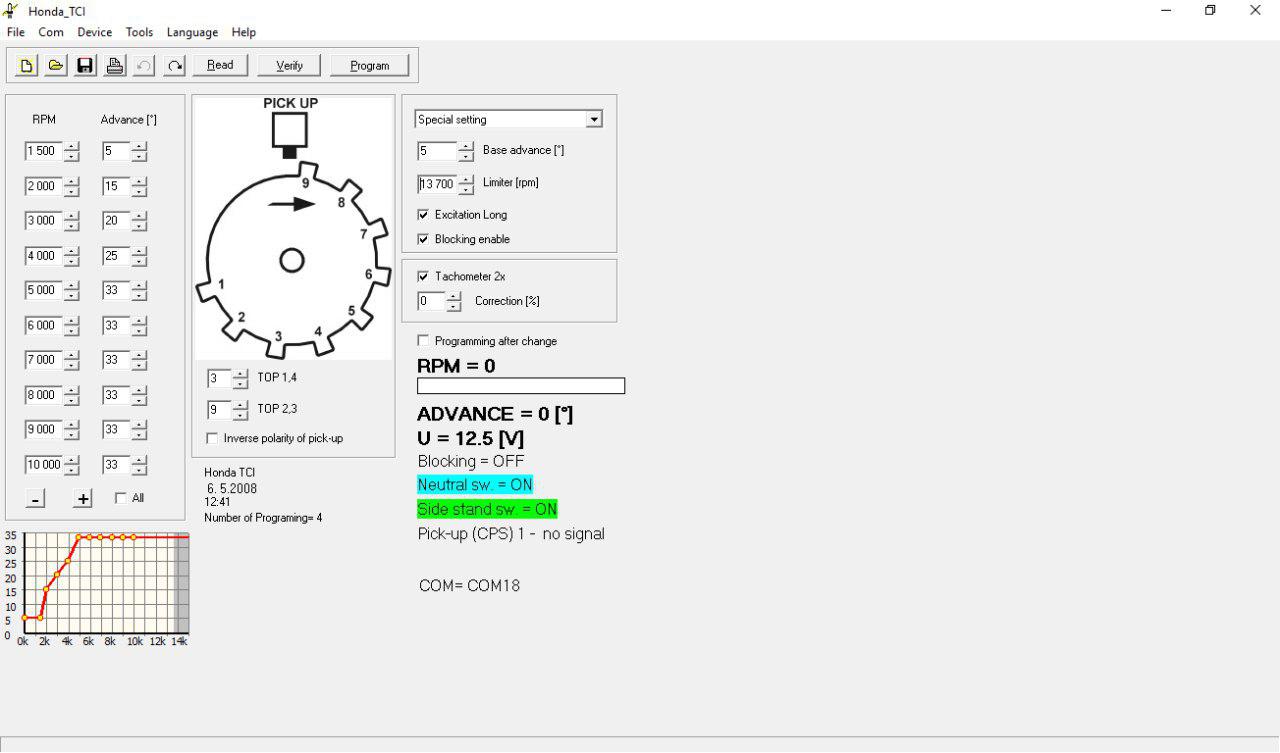The width and height of the screenshot is (1280, 753).
Task: Click the TOP 2,3 stepper arrows
Action: [240, 410]
